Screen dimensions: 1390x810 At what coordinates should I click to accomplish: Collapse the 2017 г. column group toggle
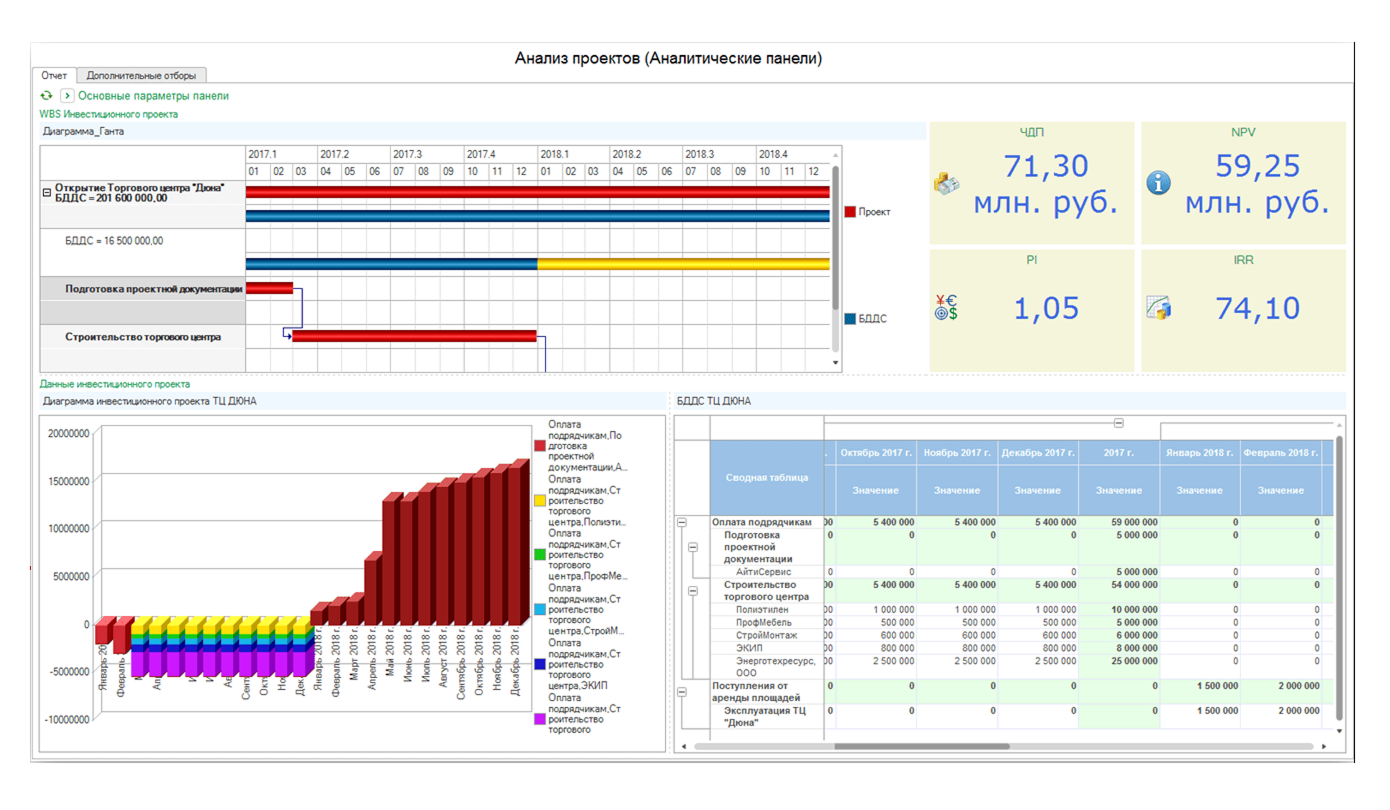pyautogui.click(x=1119, y=423)
